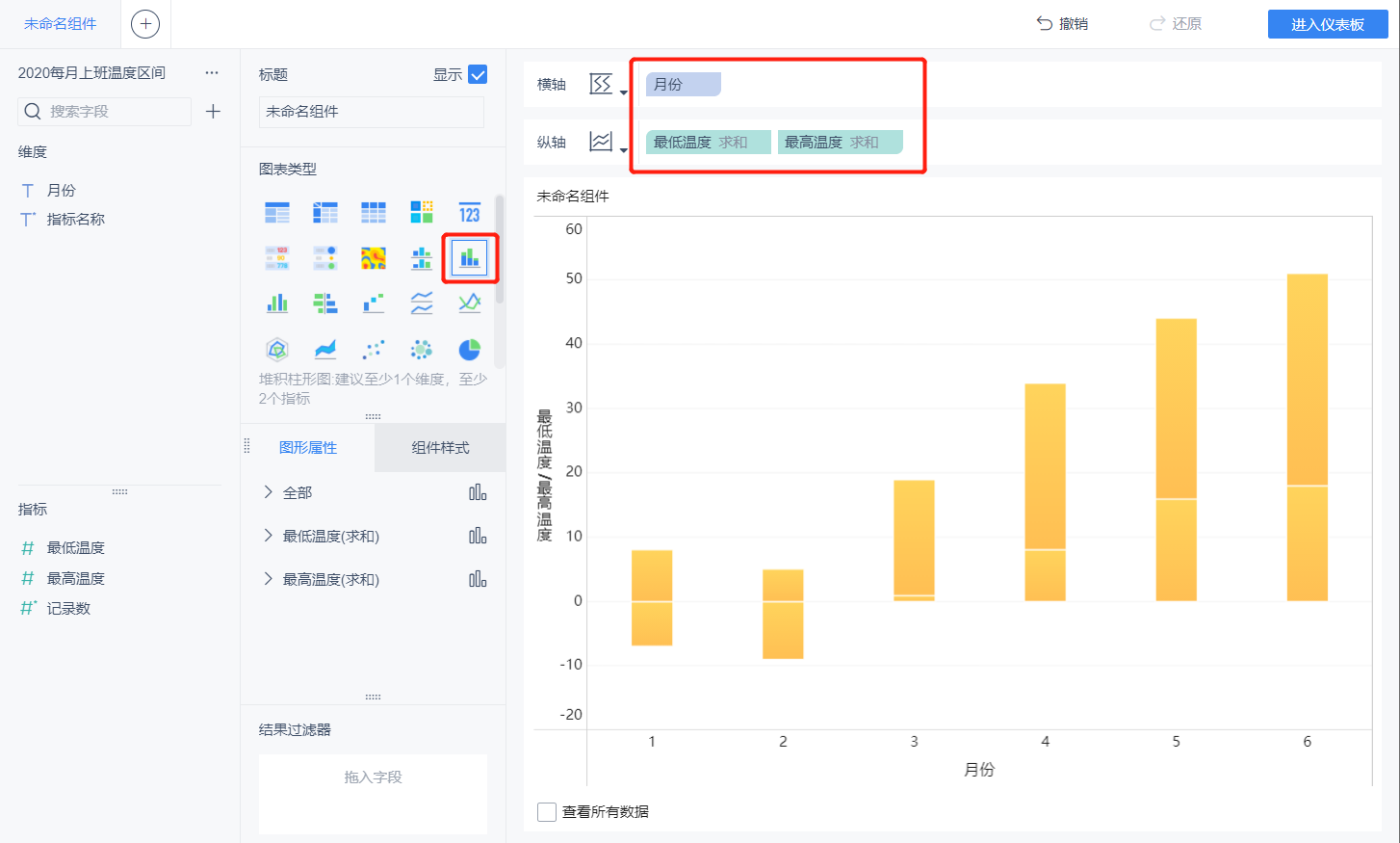Select the cross table chart type

325,213
